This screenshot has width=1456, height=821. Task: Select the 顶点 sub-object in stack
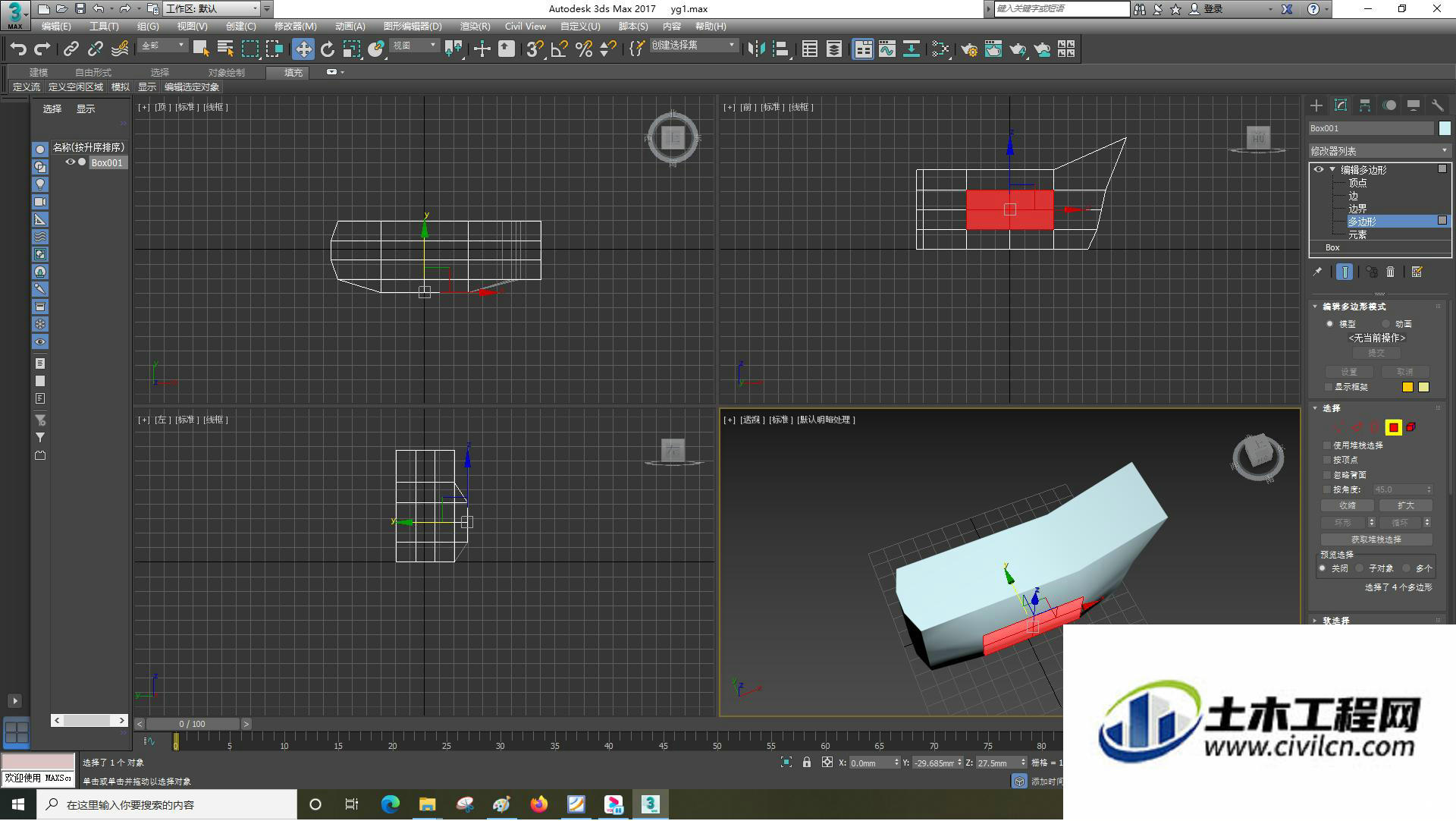pyautogui.click(x=1357, y=183)
